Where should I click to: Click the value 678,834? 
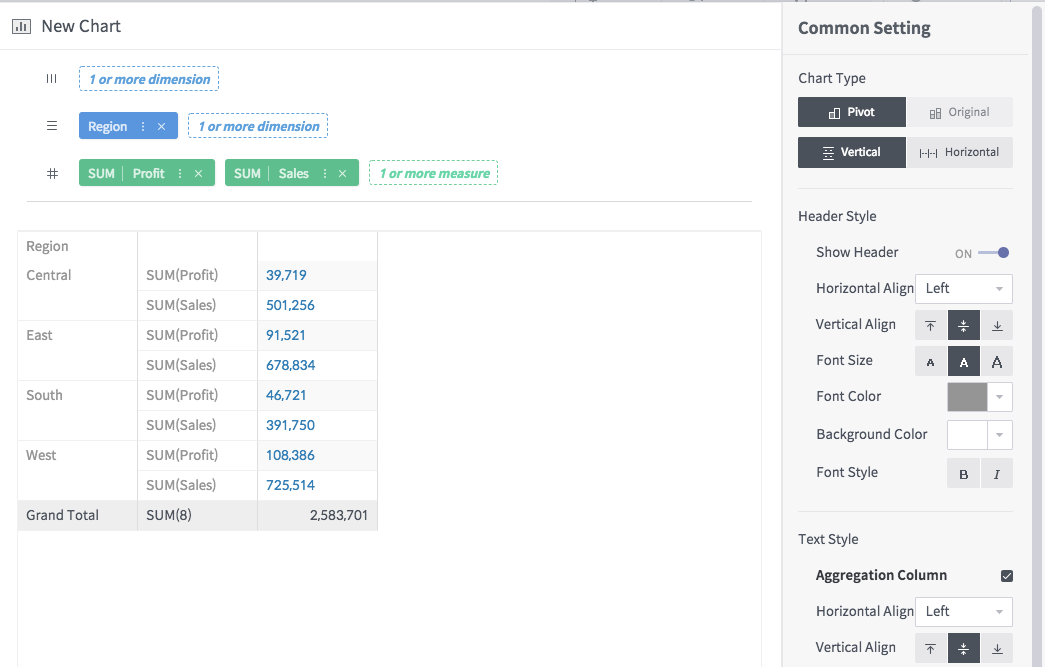(x=290, y=365)
